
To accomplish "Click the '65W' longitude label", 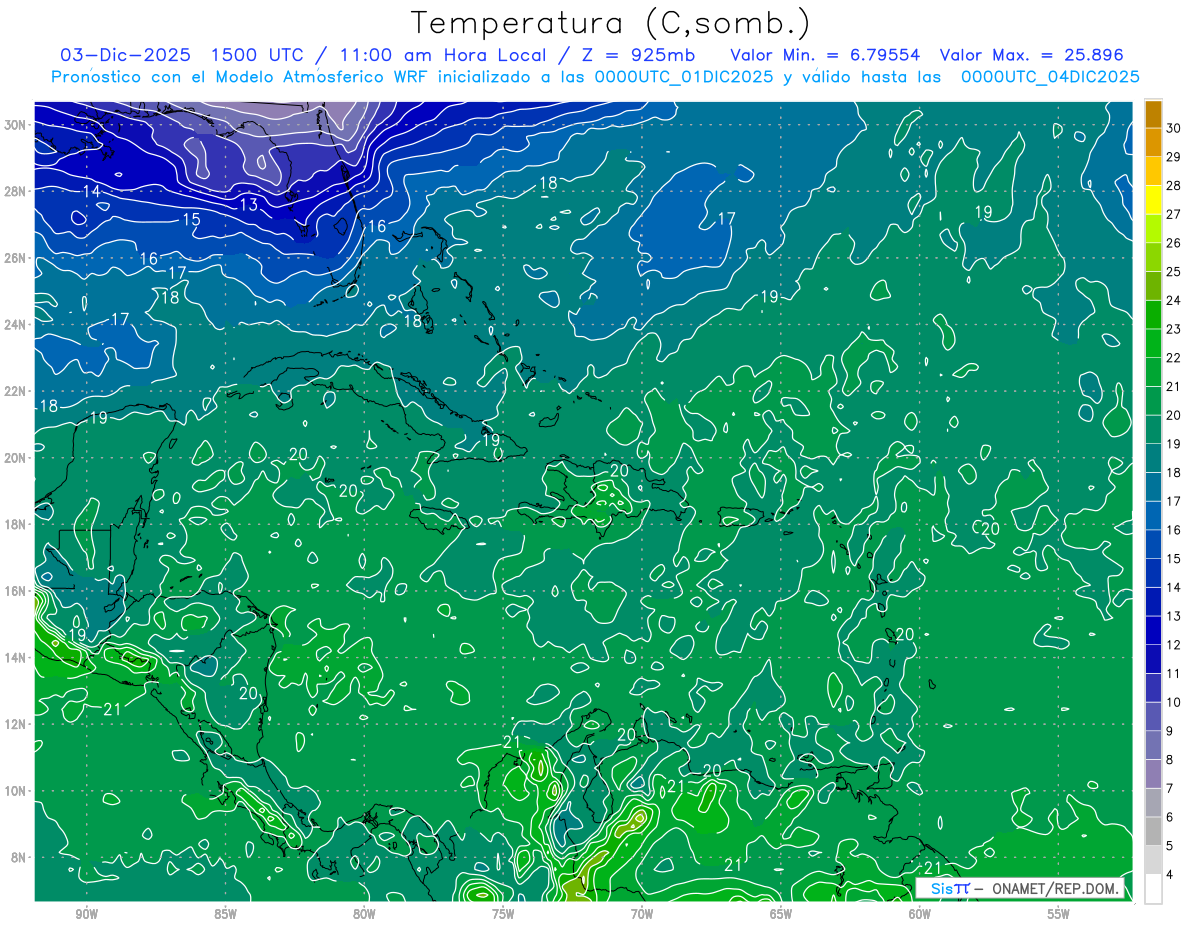I will coord(781,914).
